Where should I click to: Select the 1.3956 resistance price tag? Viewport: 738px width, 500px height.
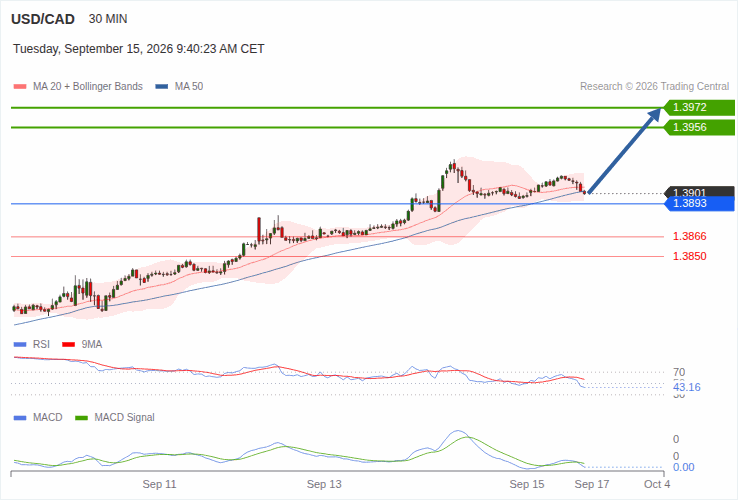pos(699,128)
